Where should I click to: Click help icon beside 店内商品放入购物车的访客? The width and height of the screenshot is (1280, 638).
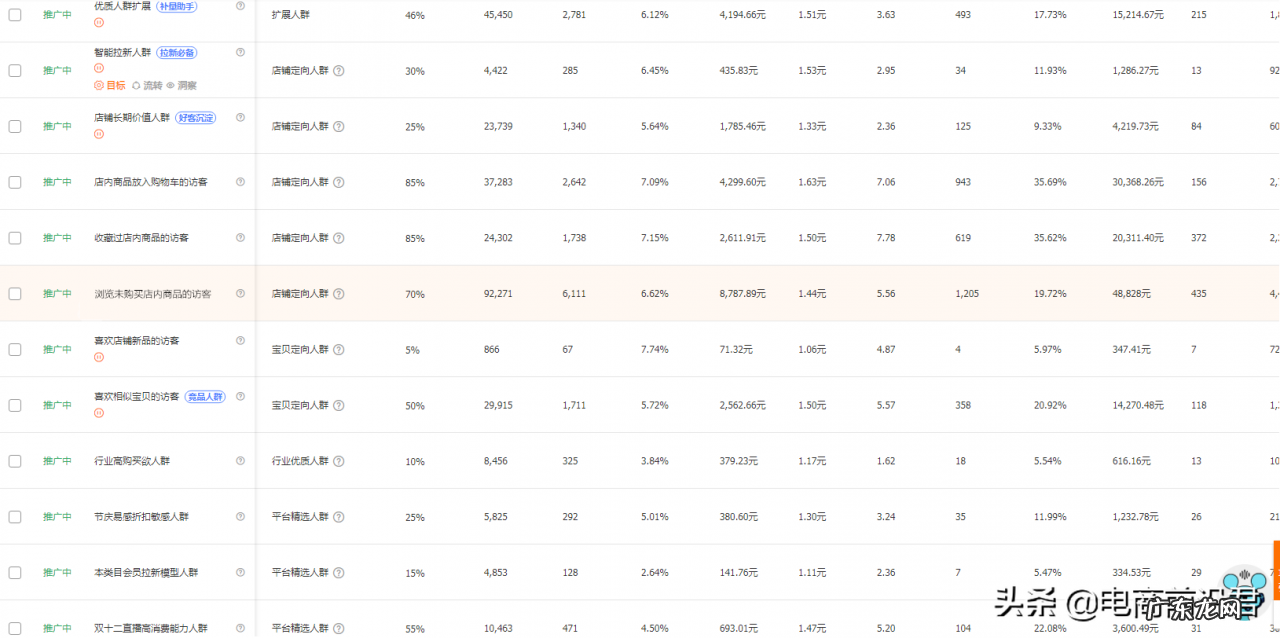click(240, 182)
